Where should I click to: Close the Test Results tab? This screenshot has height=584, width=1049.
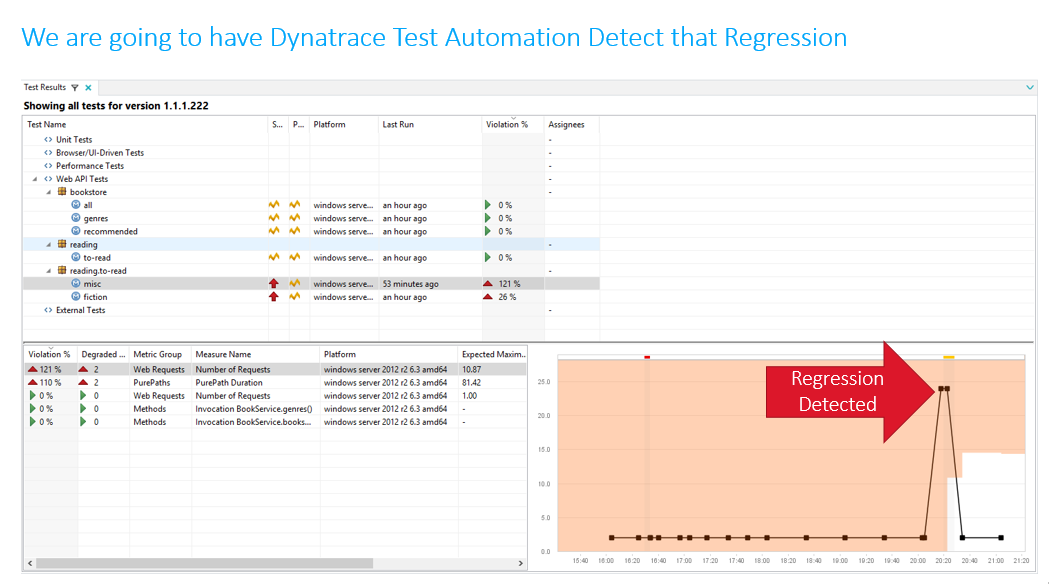tap(88, 88)
